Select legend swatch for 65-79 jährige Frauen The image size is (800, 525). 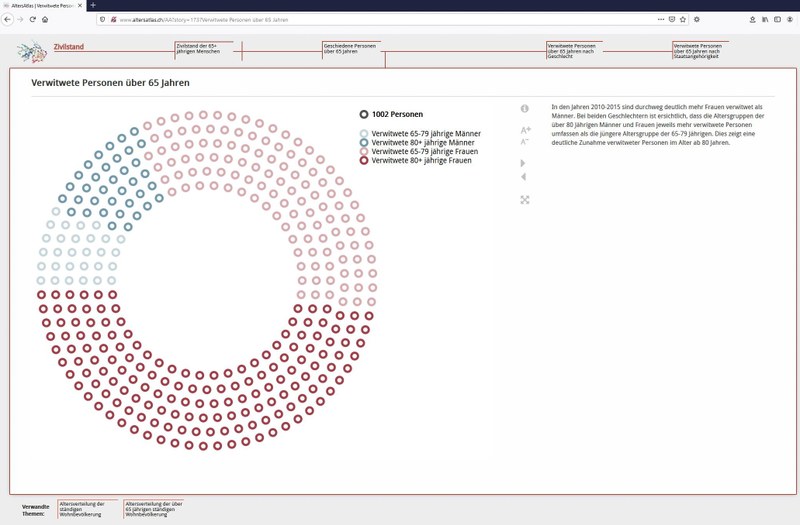pyautogui.click(x=364, y=151)
